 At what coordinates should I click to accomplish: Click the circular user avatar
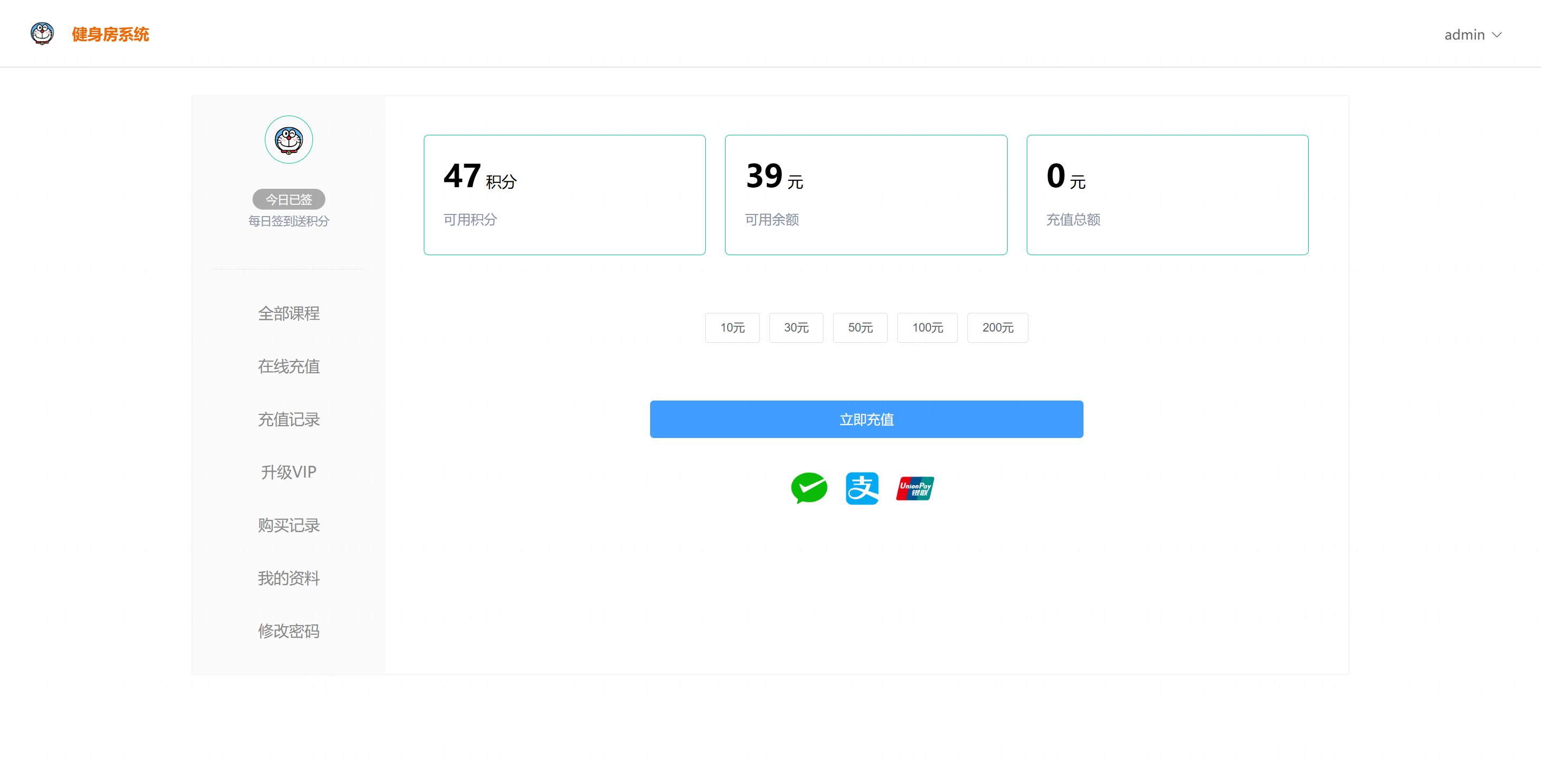click(x=288, y=140)
